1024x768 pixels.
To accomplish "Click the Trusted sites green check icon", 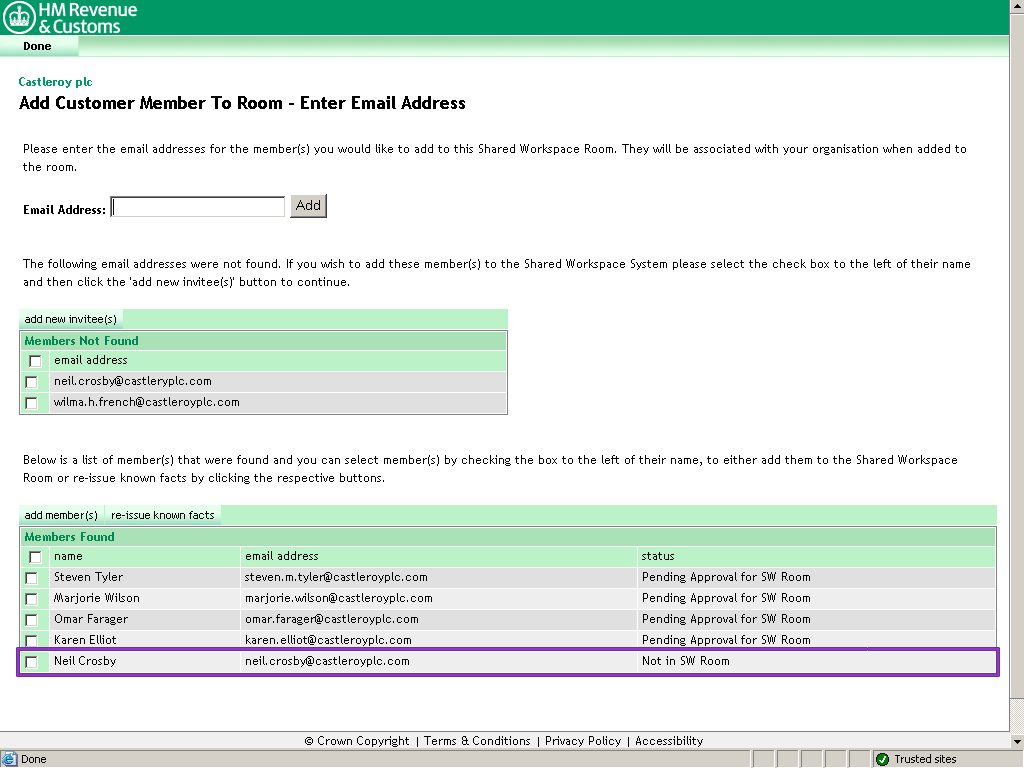I will 882,759.
